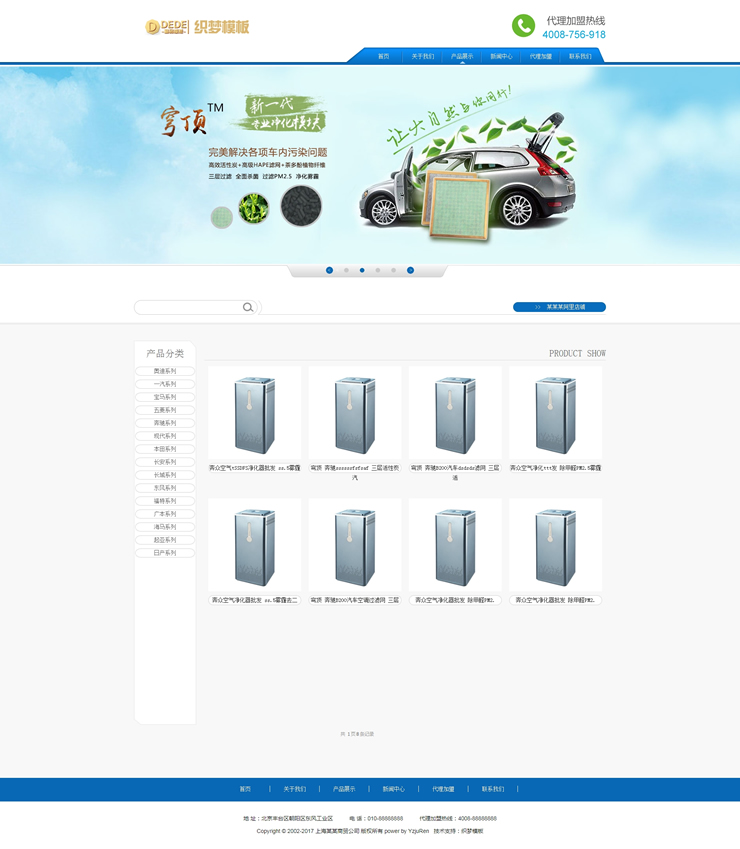Click 代理加盟 link in the footer bar
The width and height of the screenshot is (740, 849).
point(443,789)
